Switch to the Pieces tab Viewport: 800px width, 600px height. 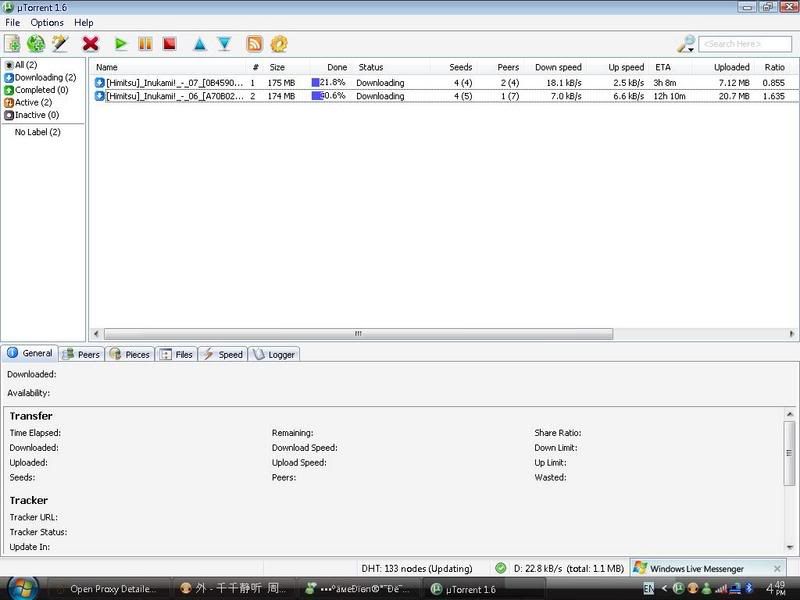(130, 355)
